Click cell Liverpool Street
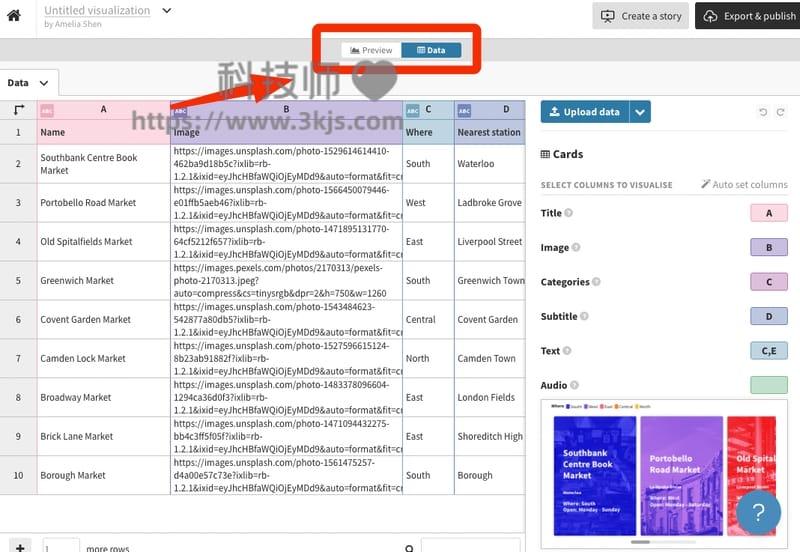Viewport: 800px width, 552px height. [490, 242]
